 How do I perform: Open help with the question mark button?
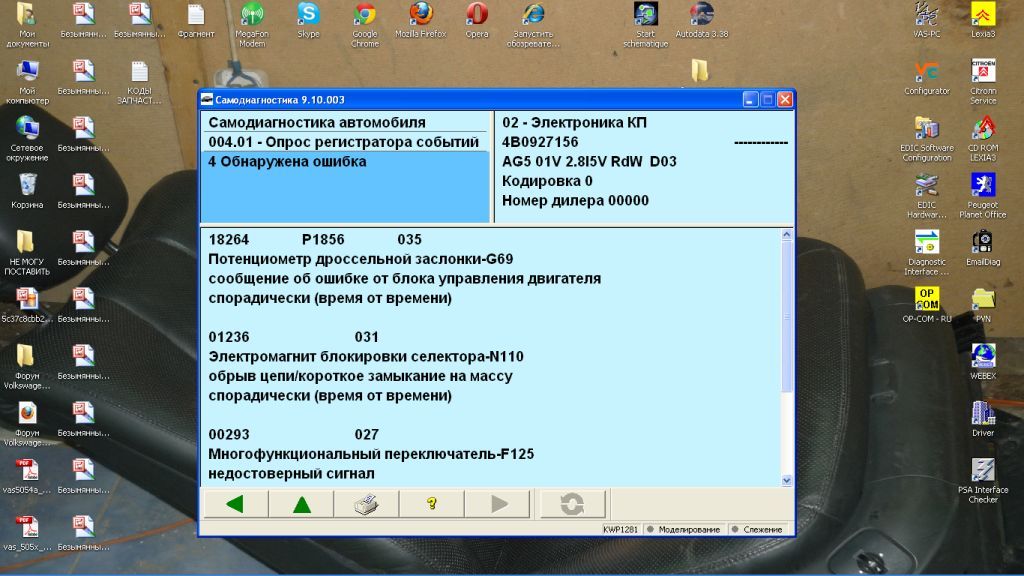point(432,504)
